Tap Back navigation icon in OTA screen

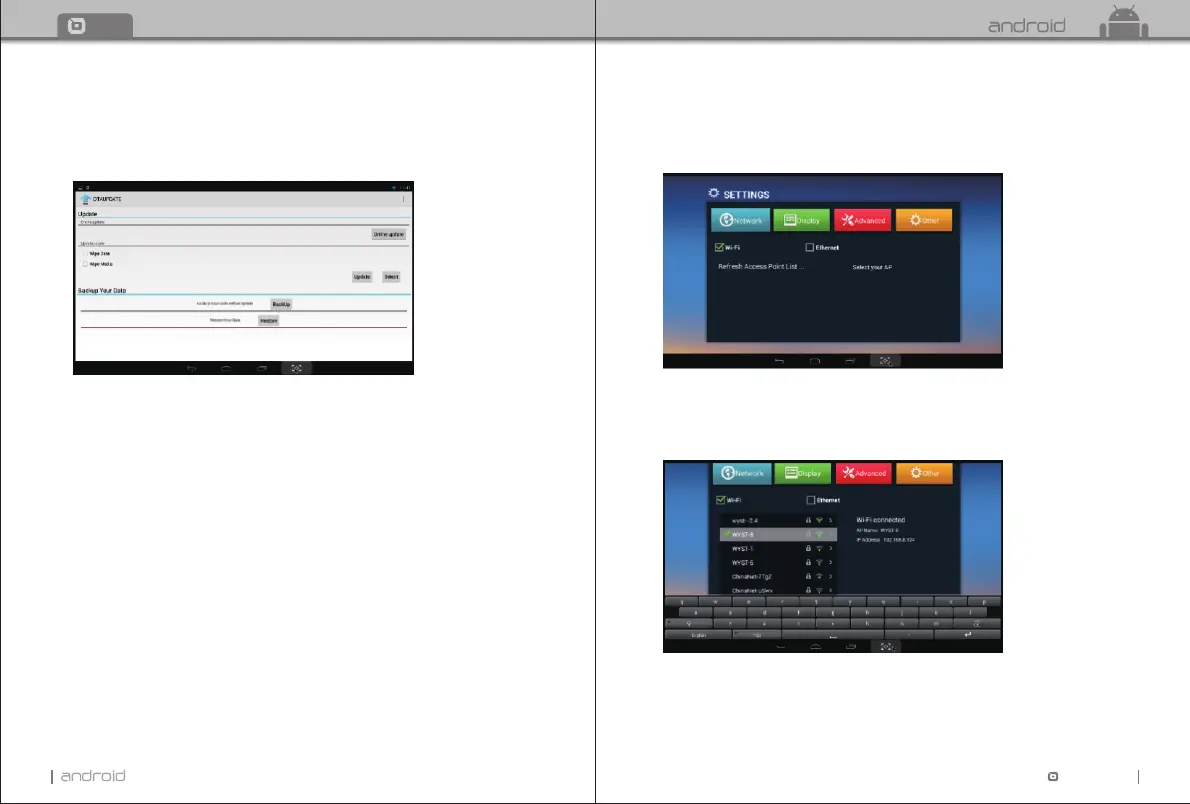tap(191, 368)
